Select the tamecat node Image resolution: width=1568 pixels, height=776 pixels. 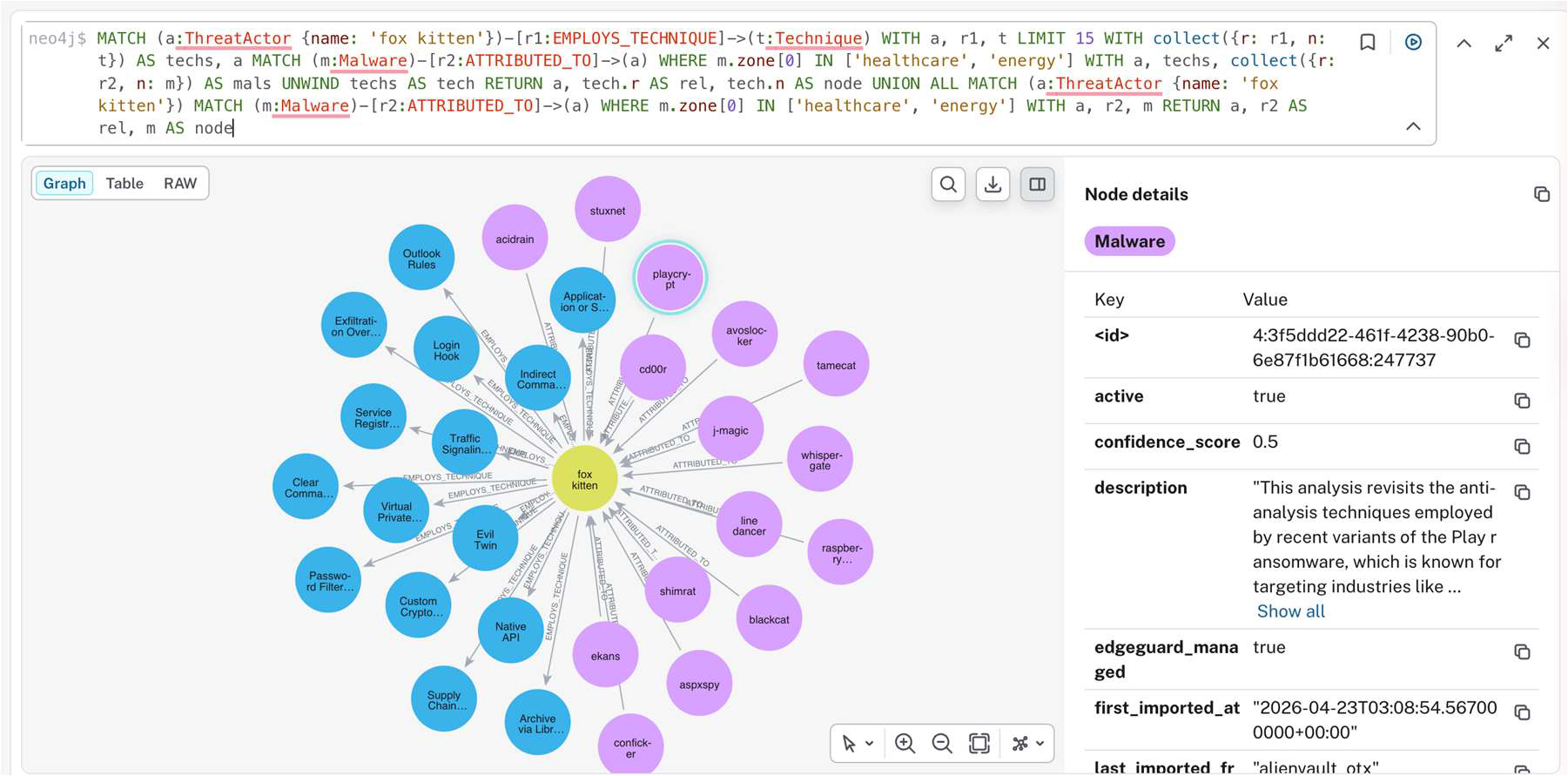point(836,364)
